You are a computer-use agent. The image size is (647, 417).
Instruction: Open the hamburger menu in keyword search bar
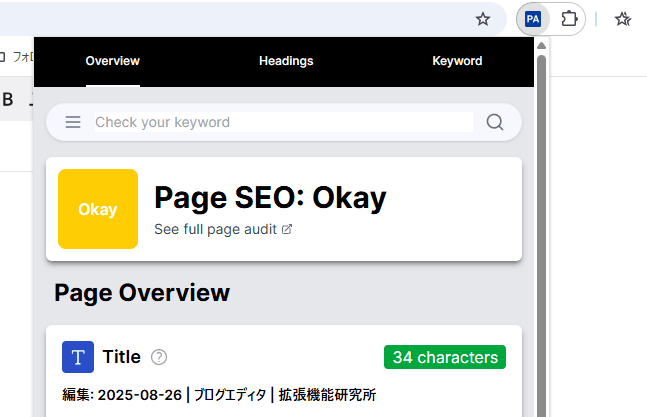click(73, 122)
